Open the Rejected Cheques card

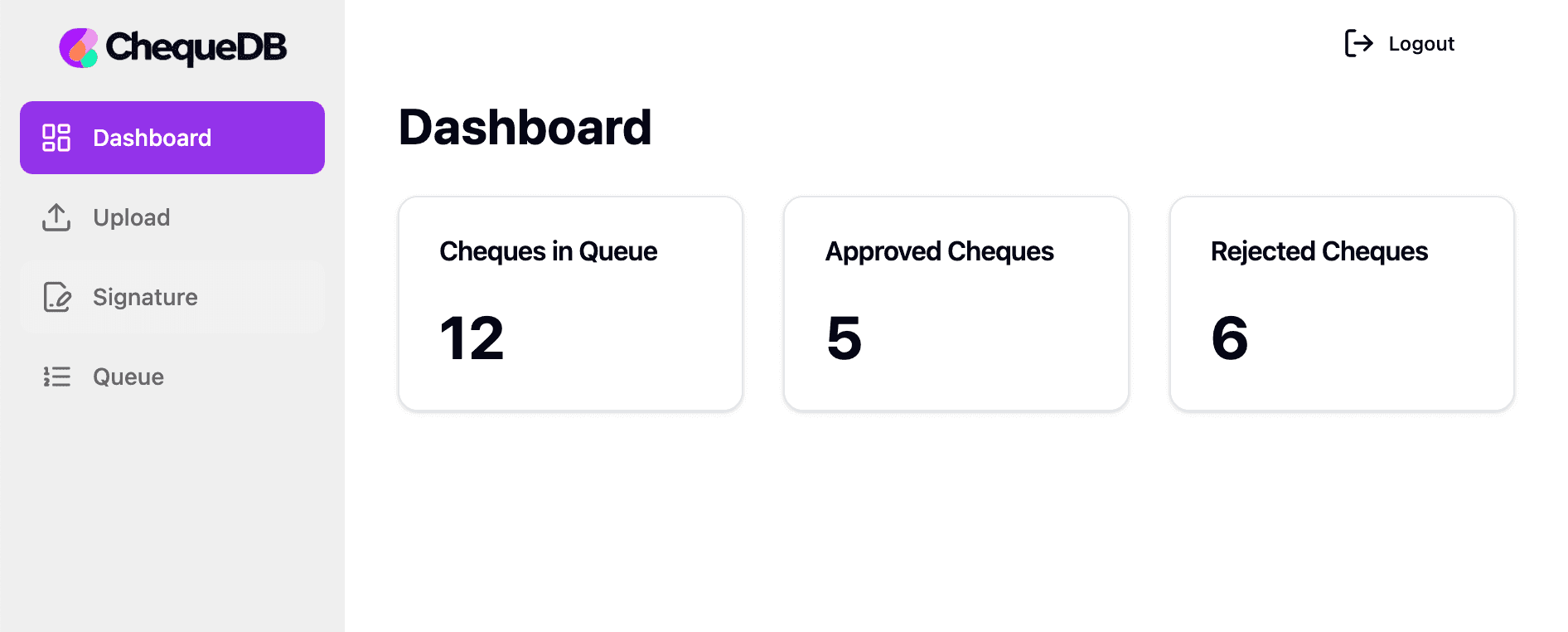tap(1342, 304)
